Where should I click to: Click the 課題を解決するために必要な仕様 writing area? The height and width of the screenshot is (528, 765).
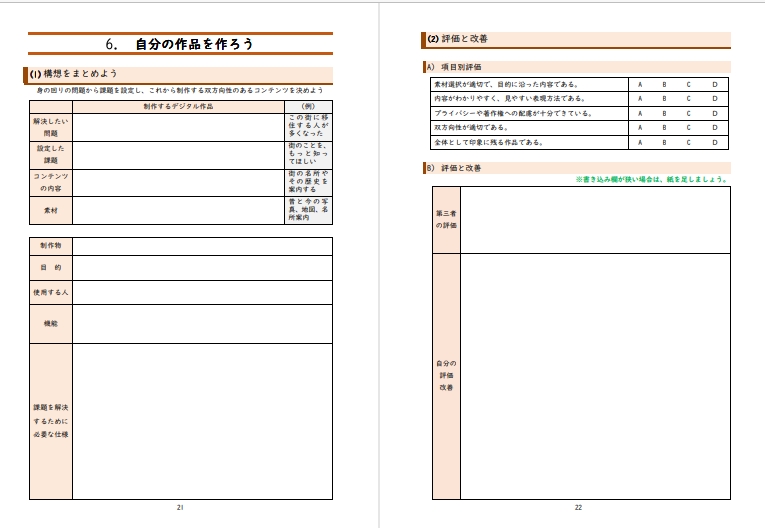point(202,421)
